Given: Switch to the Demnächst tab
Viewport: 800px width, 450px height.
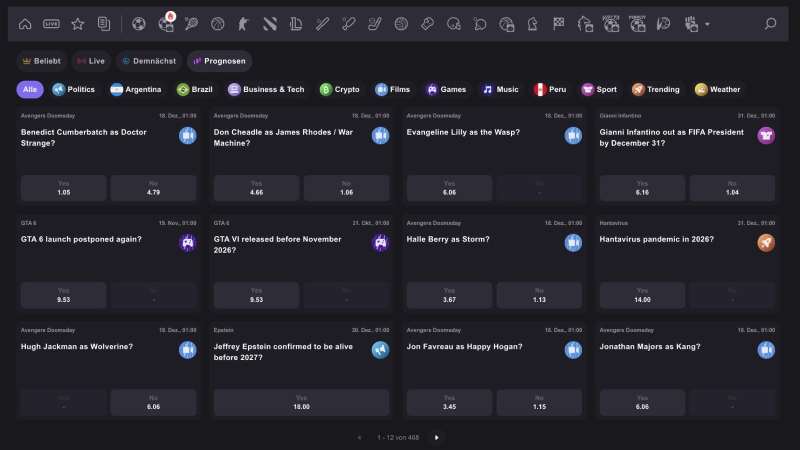Looking at the screenshot, I should (149, 61).
